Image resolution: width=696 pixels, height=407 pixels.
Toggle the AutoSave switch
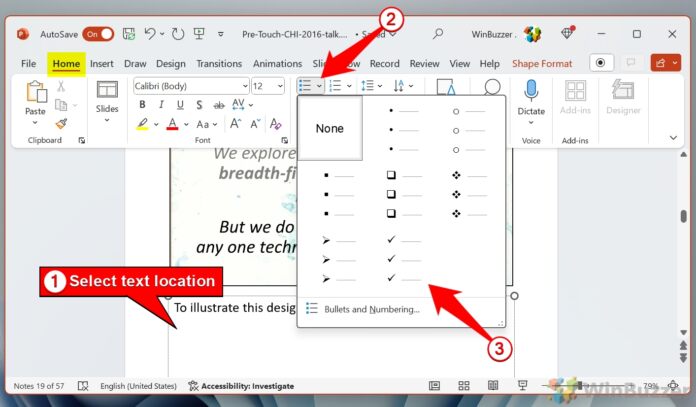click(x=97, y=34)
